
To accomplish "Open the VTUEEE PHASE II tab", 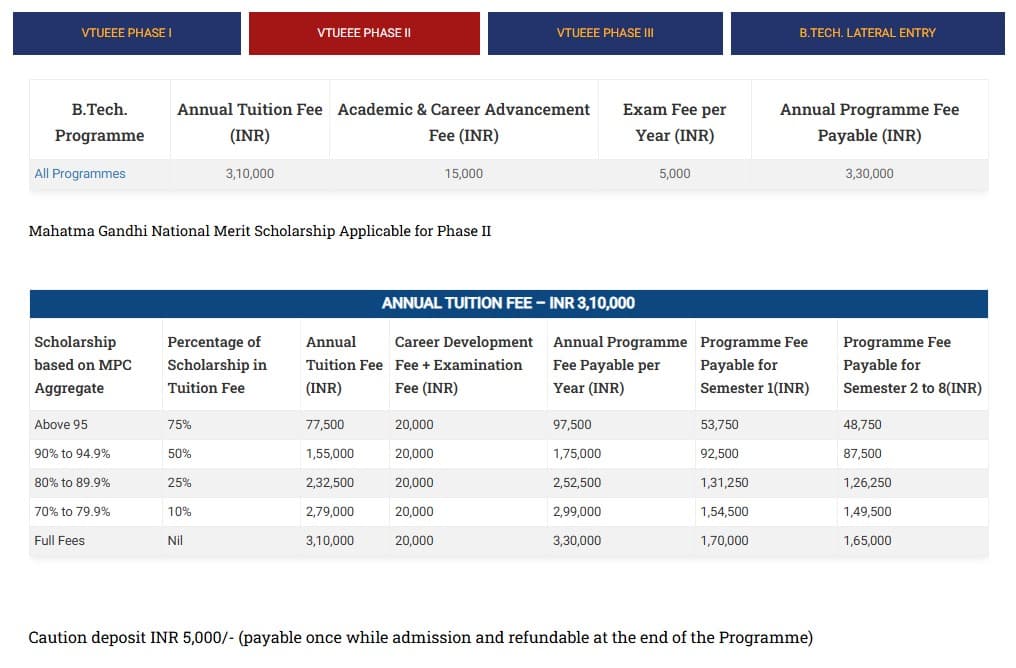I will 363,33.
